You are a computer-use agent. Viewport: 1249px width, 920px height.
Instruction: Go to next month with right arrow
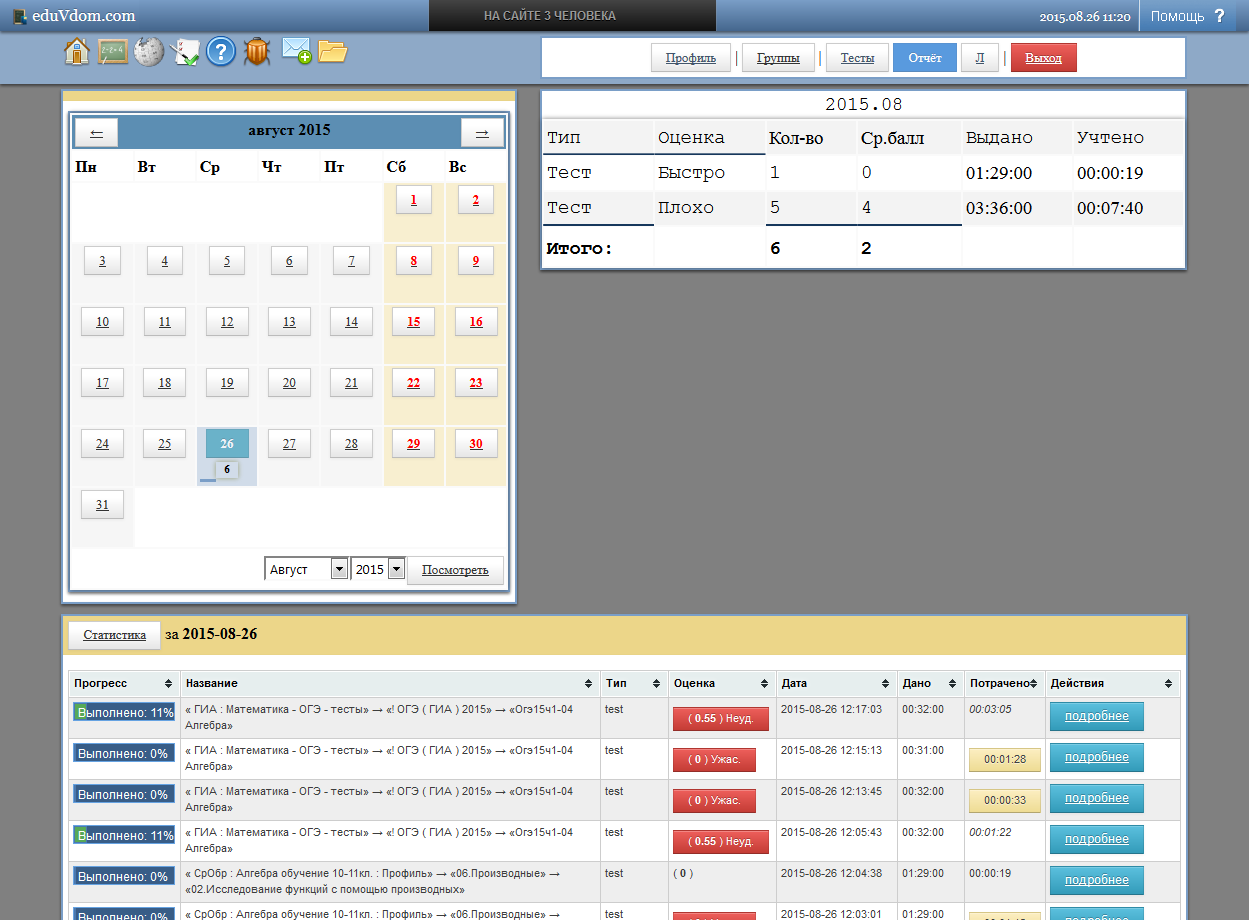tap(482, 132)
